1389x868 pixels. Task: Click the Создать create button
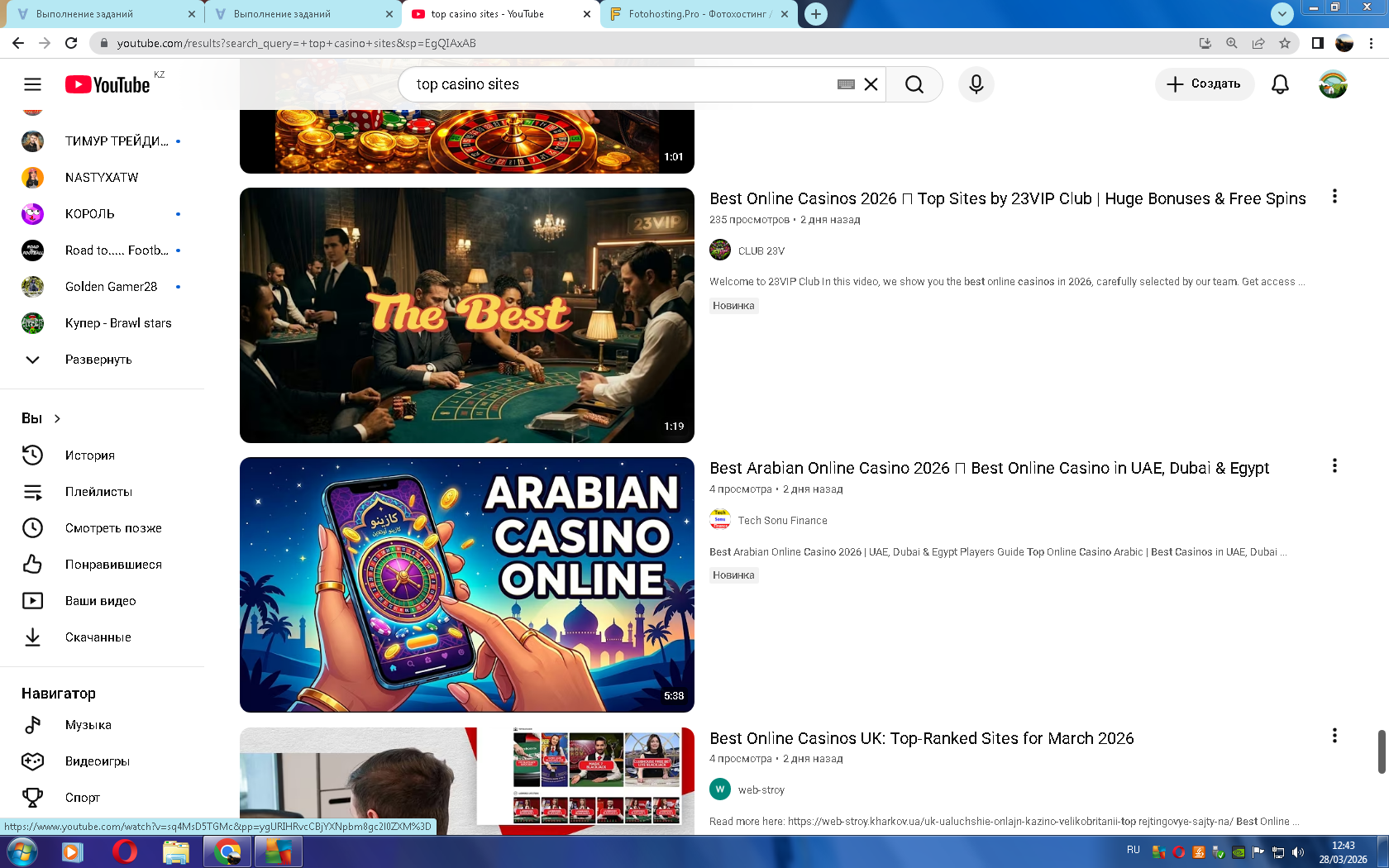[1204, 84]
